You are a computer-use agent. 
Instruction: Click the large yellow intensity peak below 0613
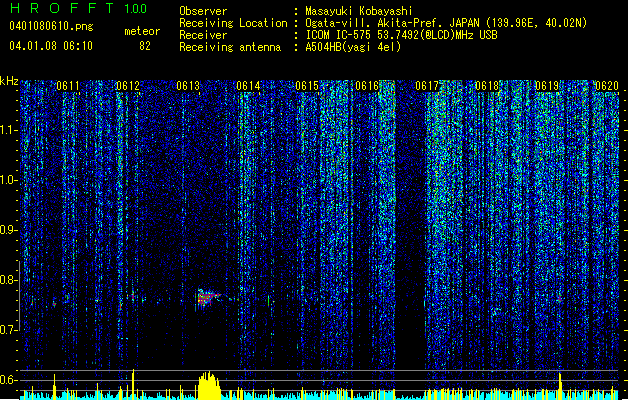pos(209,386)
